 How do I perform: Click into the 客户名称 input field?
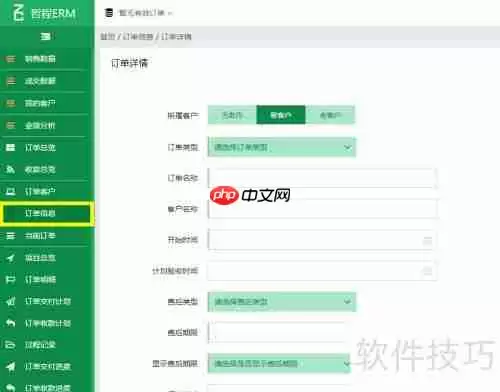coord(322,209)
